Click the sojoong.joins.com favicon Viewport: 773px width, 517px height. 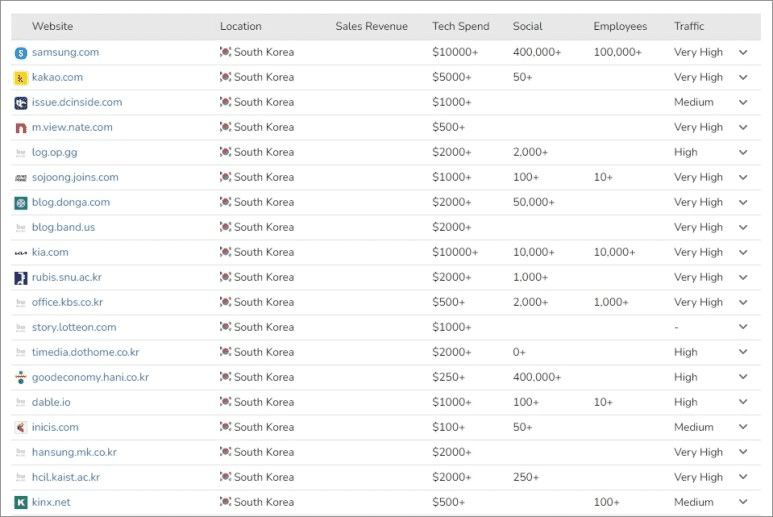pos(21,178)
